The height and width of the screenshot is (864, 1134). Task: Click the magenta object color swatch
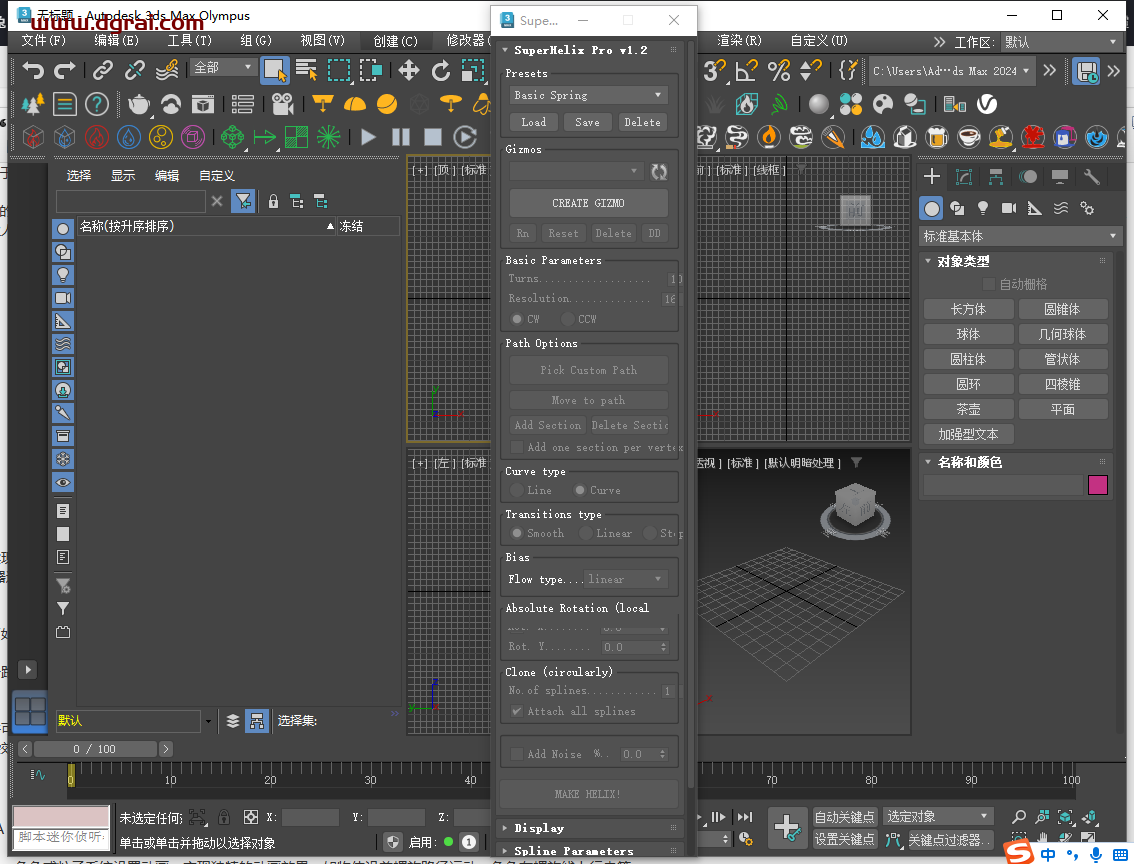point(1098,484)
